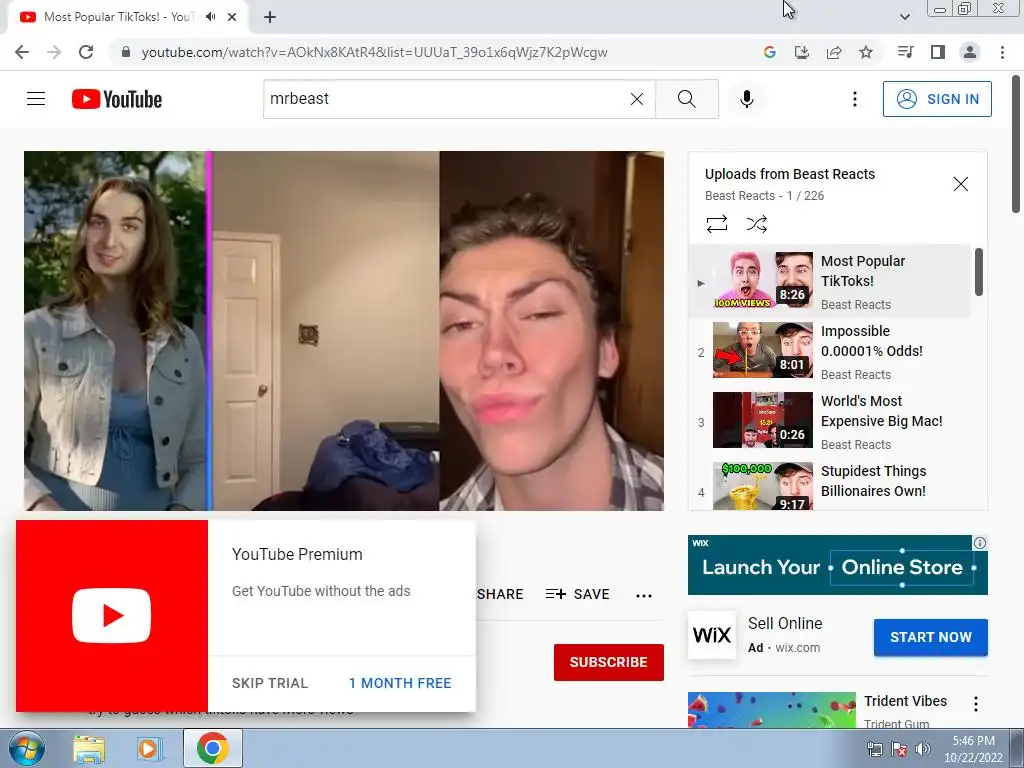
Task: Open Chrome three-dot menu
Action: 1002,52
